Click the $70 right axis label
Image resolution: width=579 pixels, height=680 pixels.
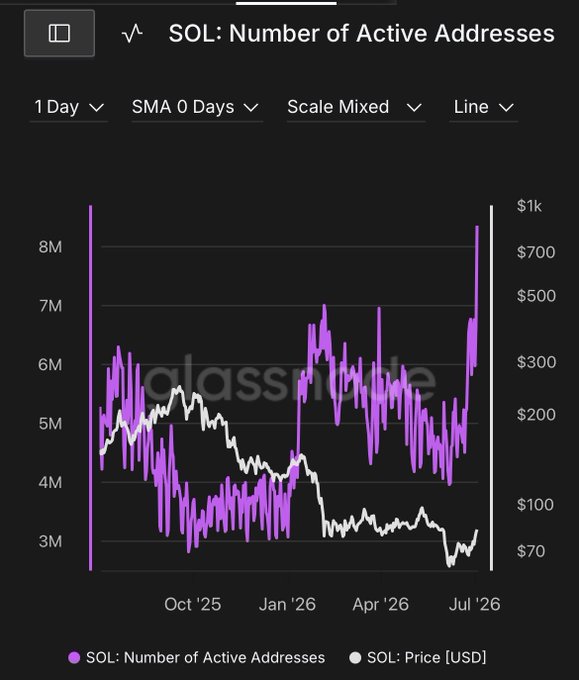531,551
